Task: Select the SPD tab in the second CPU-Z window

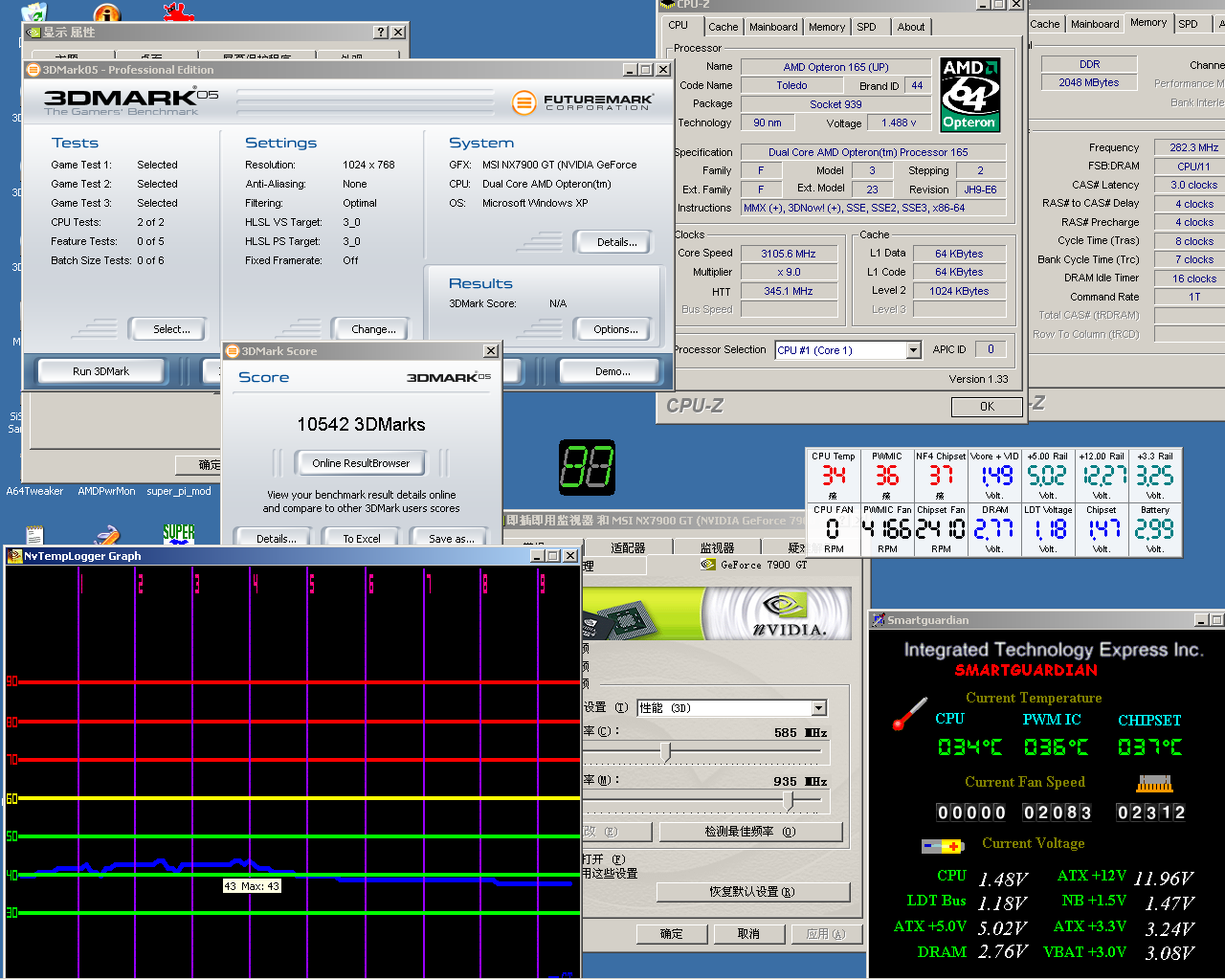Action: pyautogui.click(x=1188, y=24)
